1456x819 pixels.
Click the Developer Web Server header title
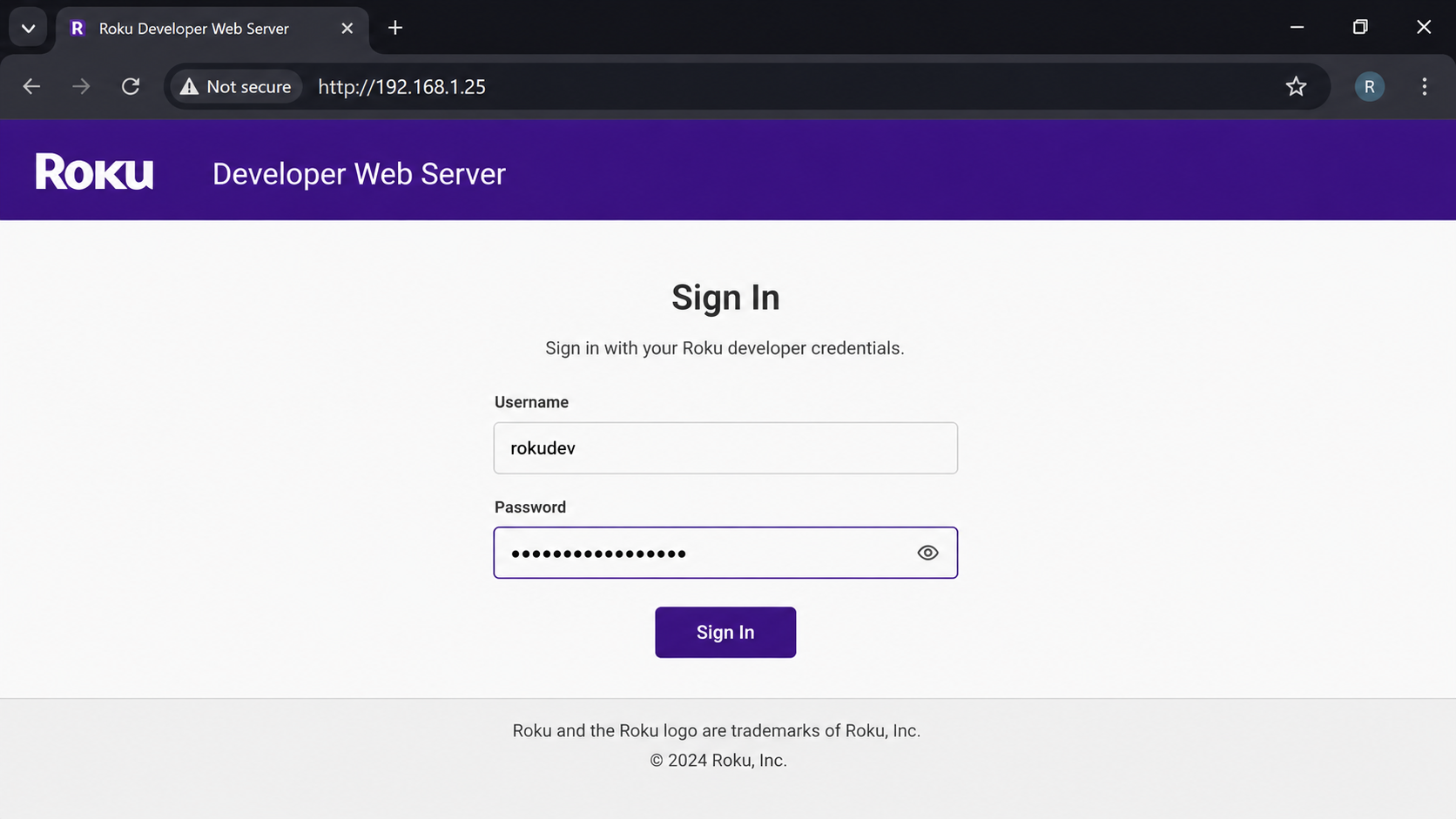pos(359,174)
